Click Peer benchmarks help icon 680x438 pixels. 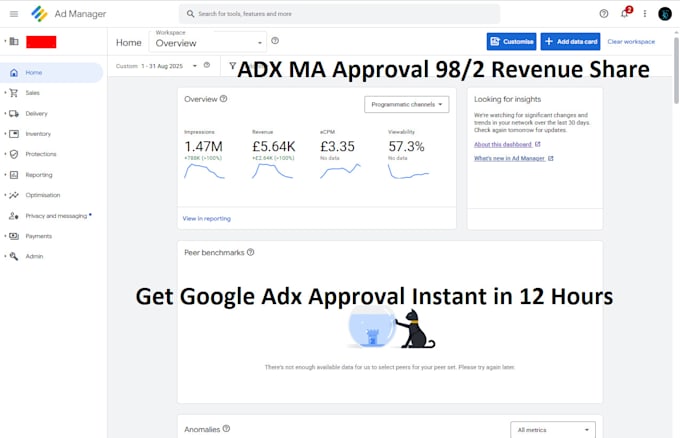(250, 252)
